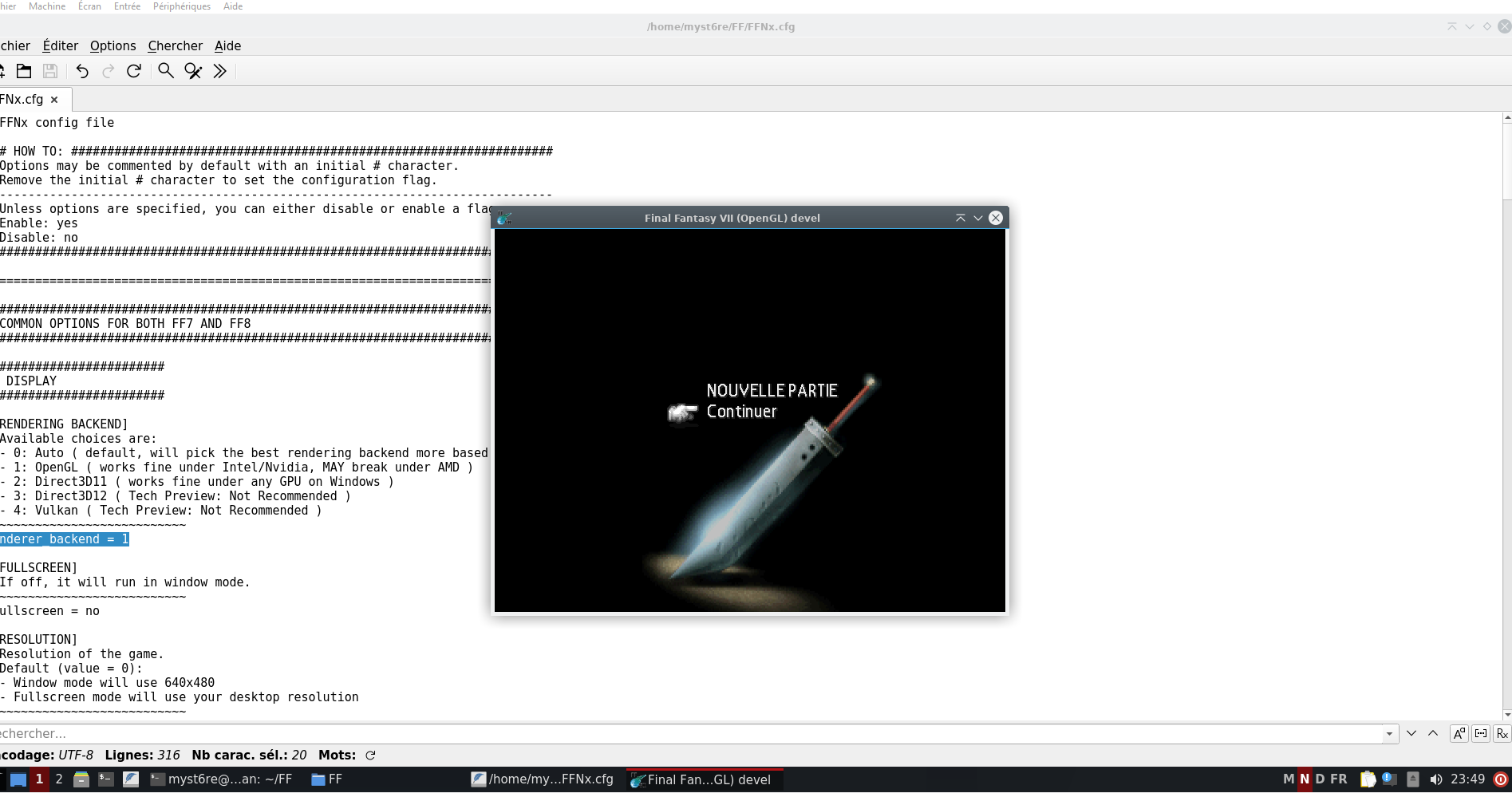Screen dimensions: 1512x793
Task: Click the D indicator in the tray
Action: pos(1321,779)
